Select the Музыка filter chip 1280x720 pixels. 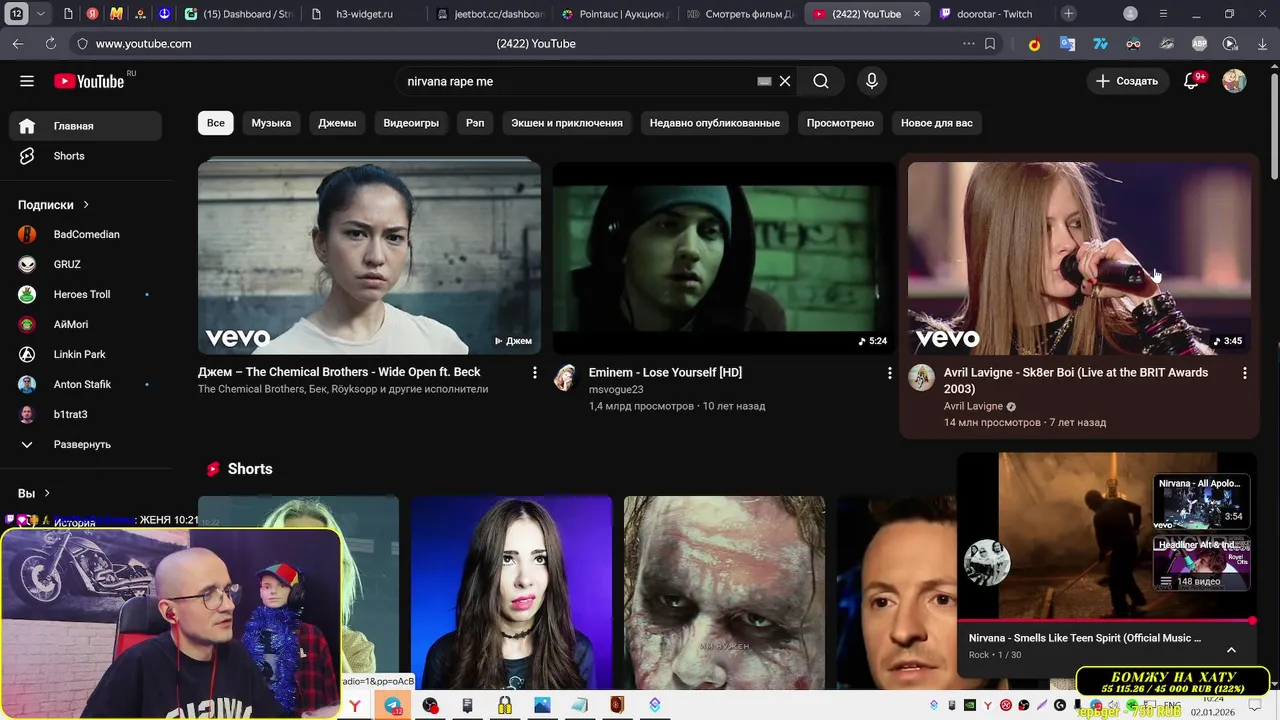(x=271, y=123)
